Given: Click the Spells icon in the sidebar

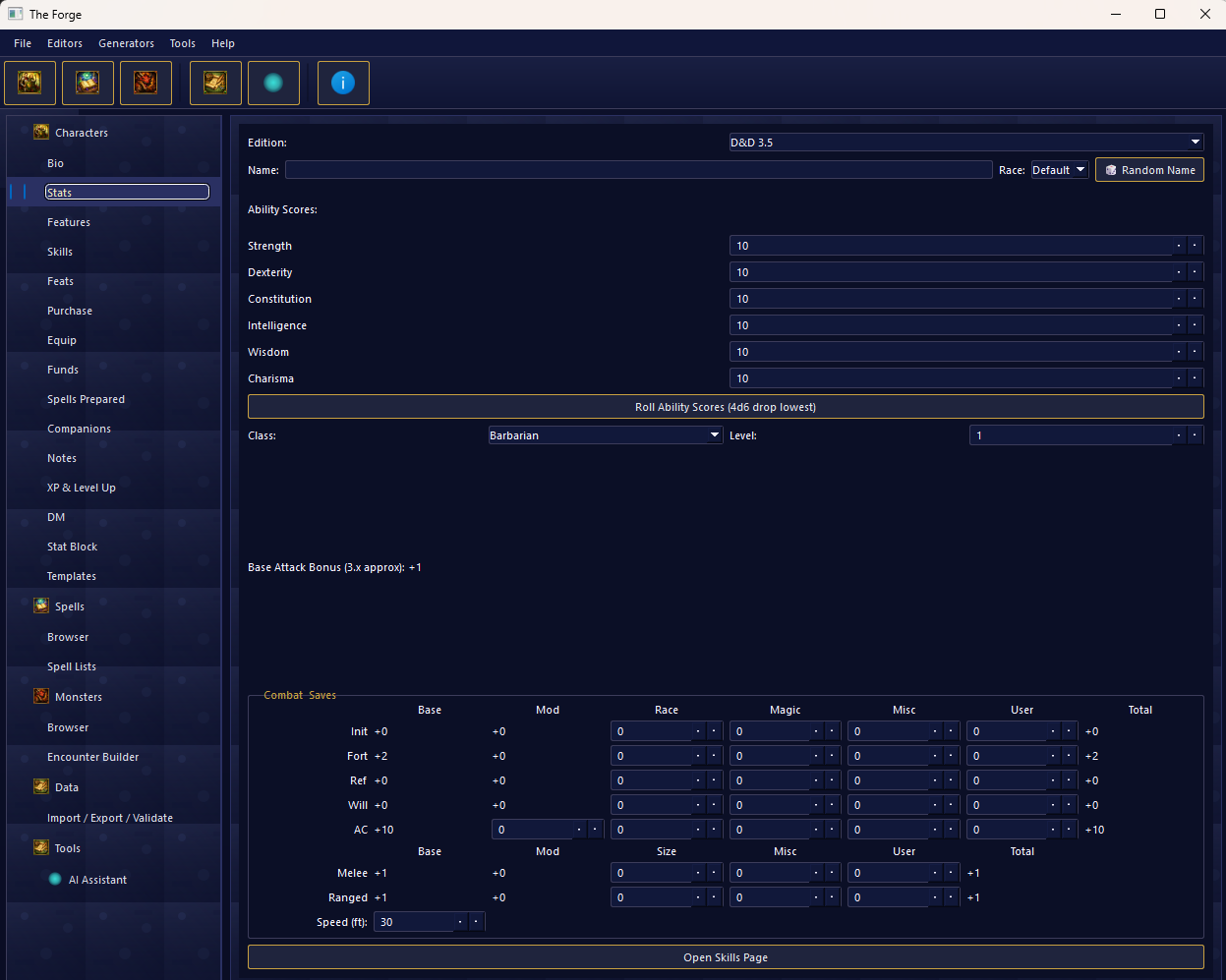Looking at the screenshot, I should coord(41,605).
